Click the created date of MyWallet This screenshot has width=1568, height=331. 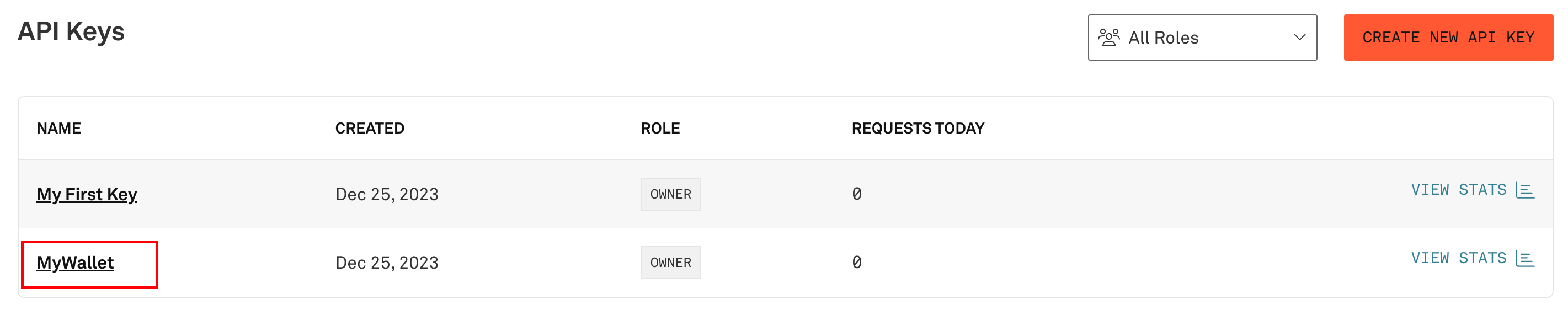click(387, 262)
